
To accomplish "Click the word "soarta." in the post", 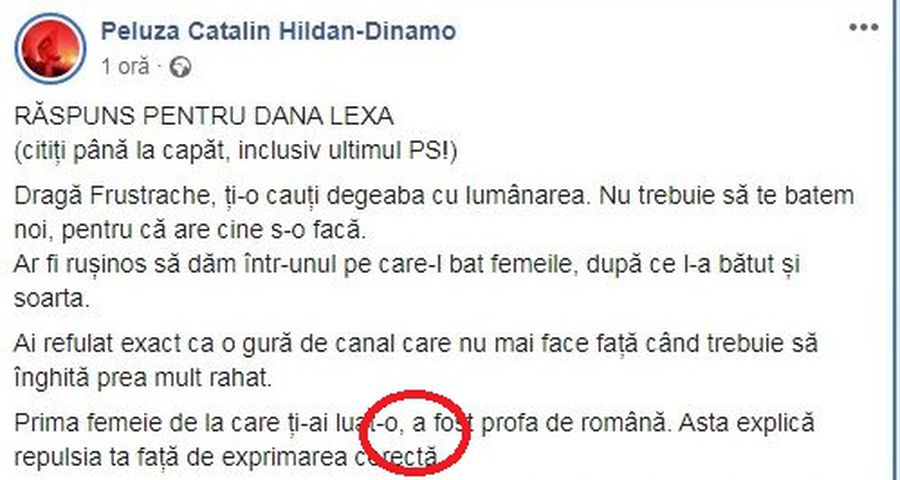I will pyautogui.click(x=52, y=299).
